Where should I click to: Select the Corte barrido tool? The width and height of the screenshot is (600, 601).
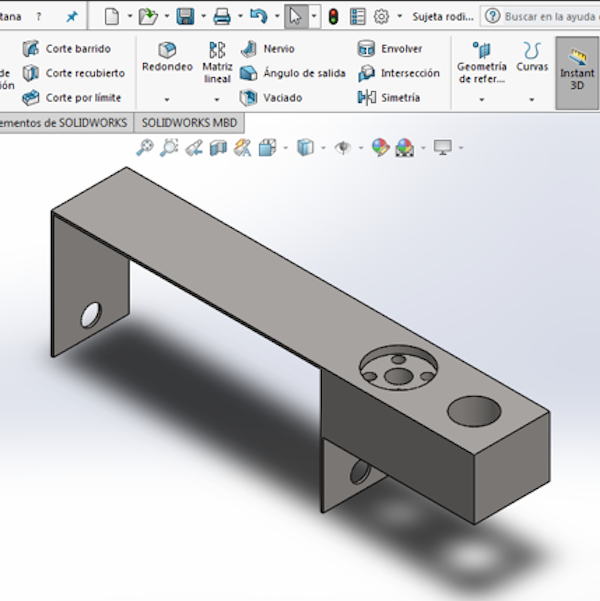coord(66,49)
